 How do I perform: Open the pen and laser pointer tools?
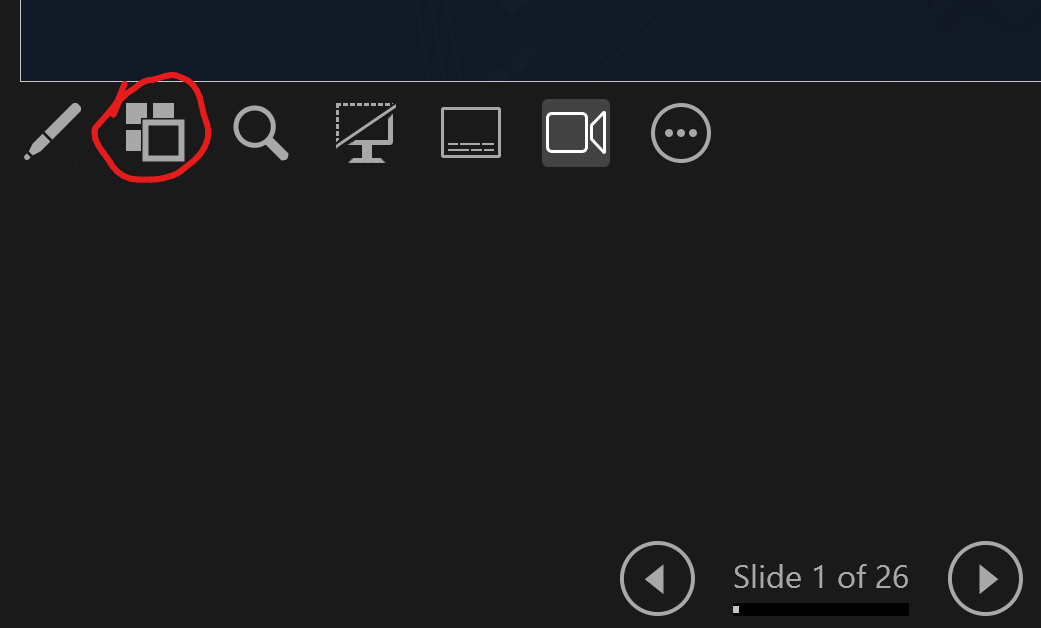coord(52,132)
